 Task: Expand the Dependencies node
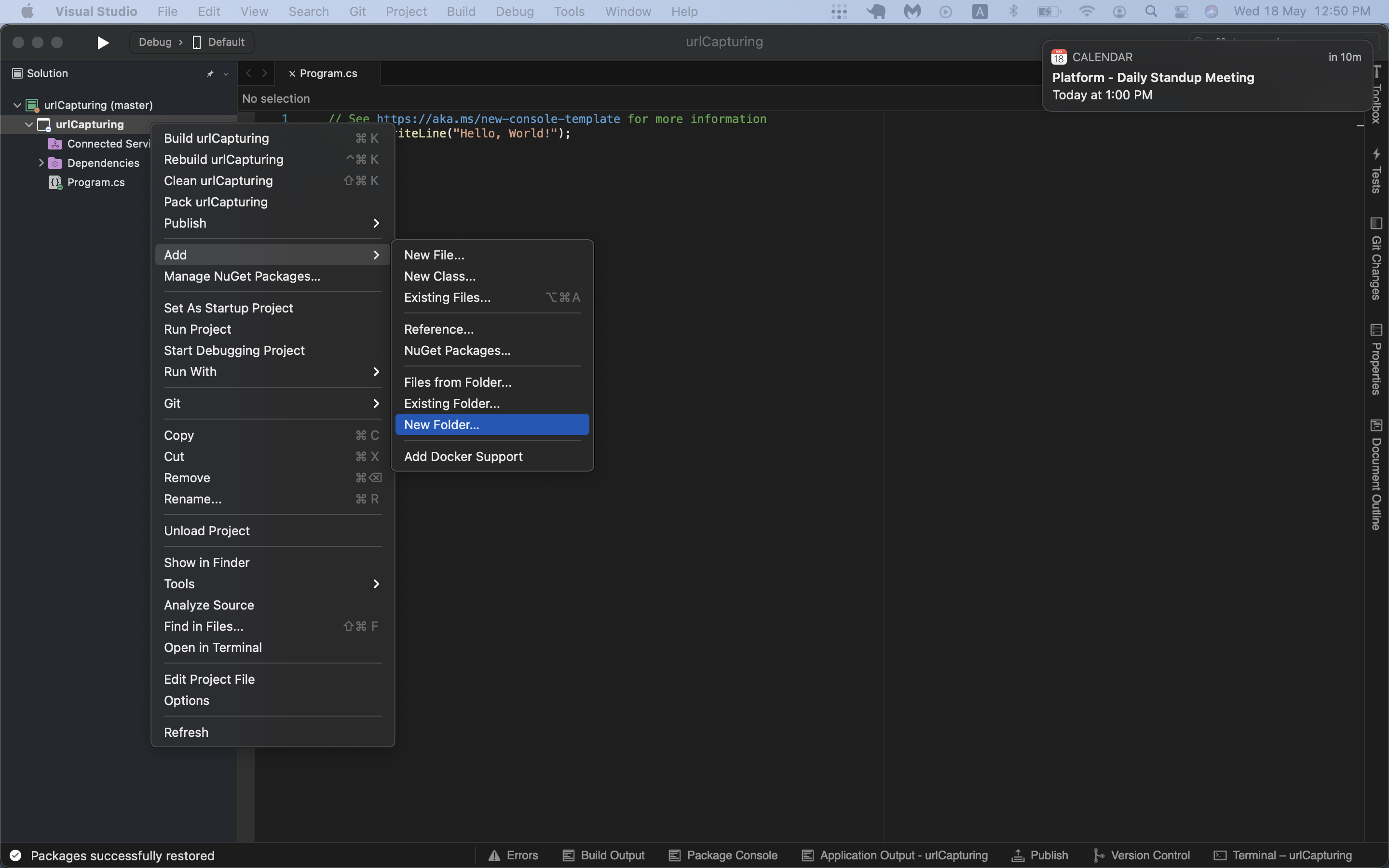click(x=41, y=163)
